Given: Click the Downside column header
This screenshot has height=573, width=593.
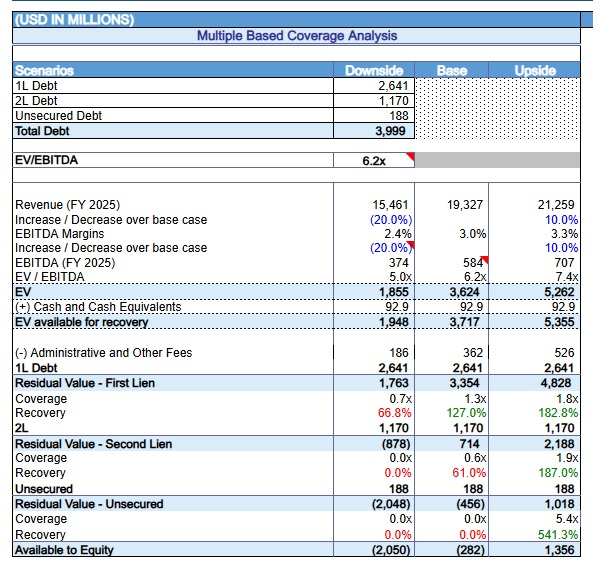Looking at the screenshot, I should (374, 70).
